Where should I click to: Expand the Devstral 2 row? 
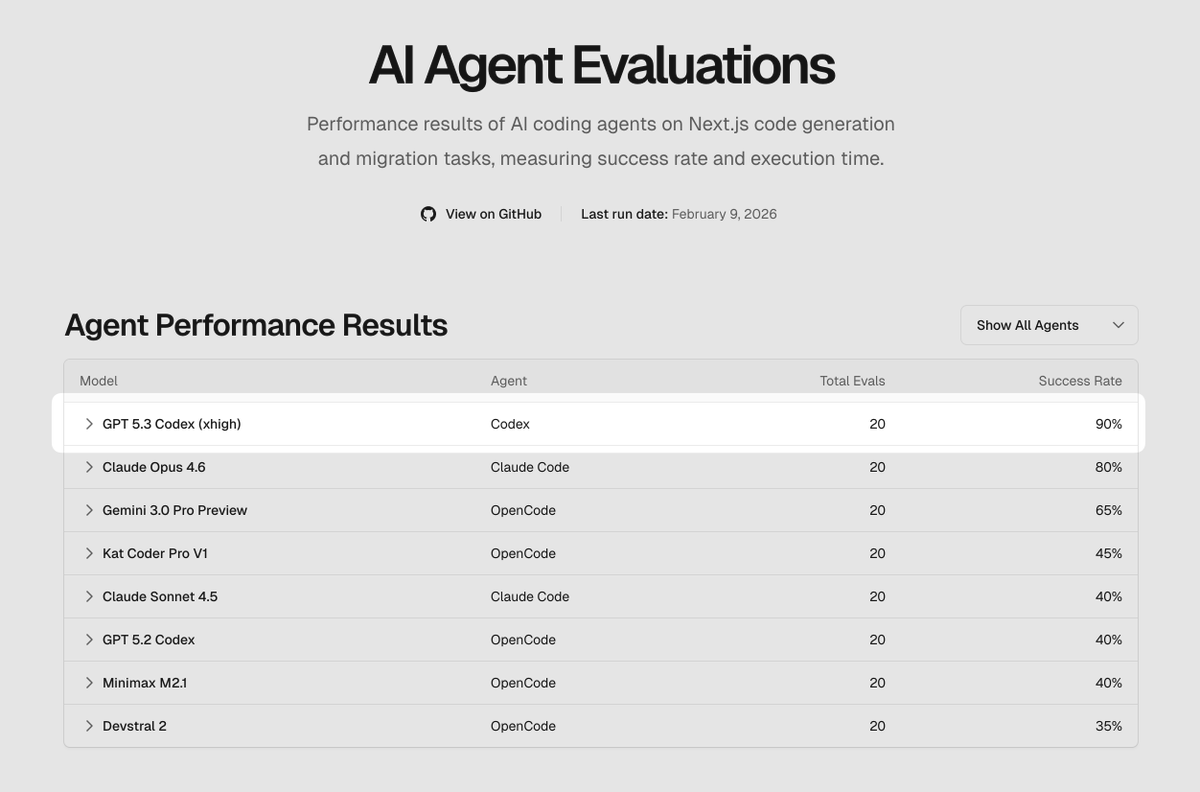(x=89, y=726)
